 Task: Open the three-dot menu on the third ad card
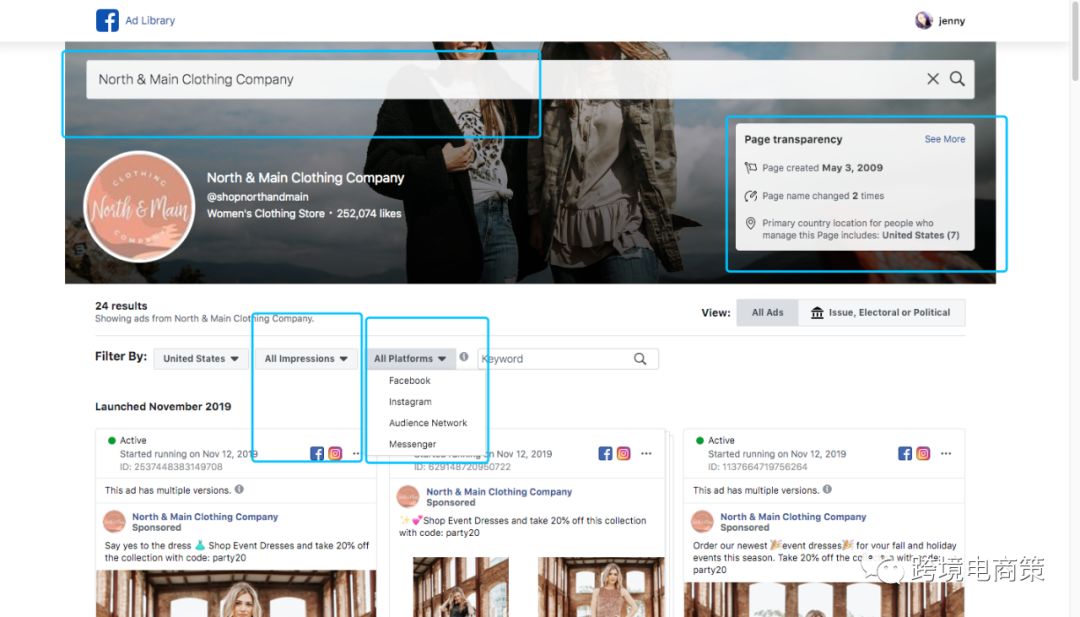(x=945, y=454)
